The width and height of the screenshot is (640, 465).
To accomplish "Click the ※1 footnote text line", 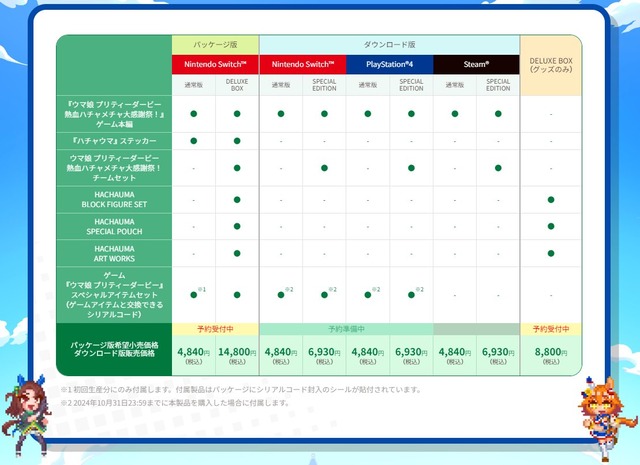I will tap(241, 389).
